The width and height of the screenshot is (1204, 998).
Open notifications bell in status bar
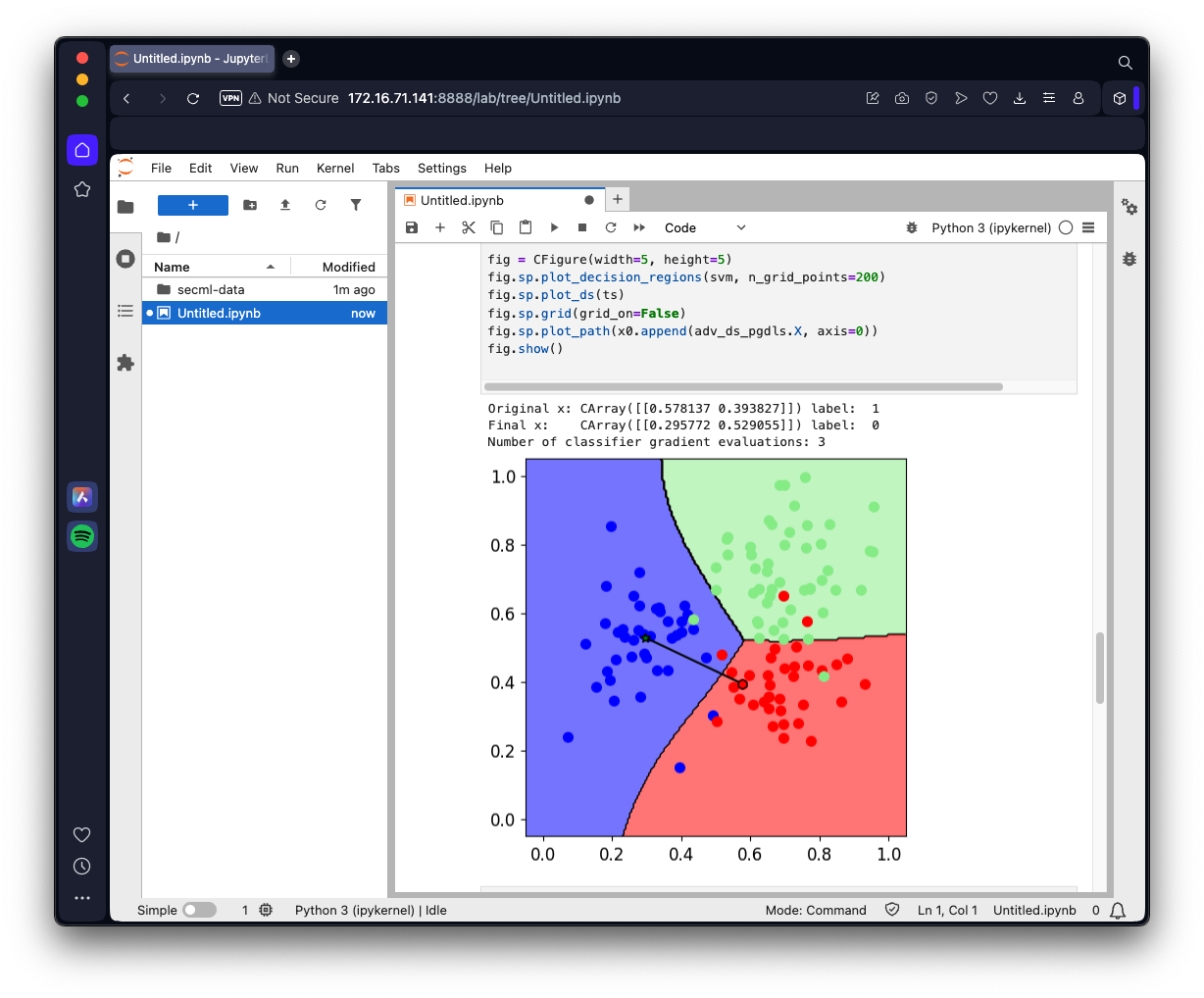pos(1118,911)
